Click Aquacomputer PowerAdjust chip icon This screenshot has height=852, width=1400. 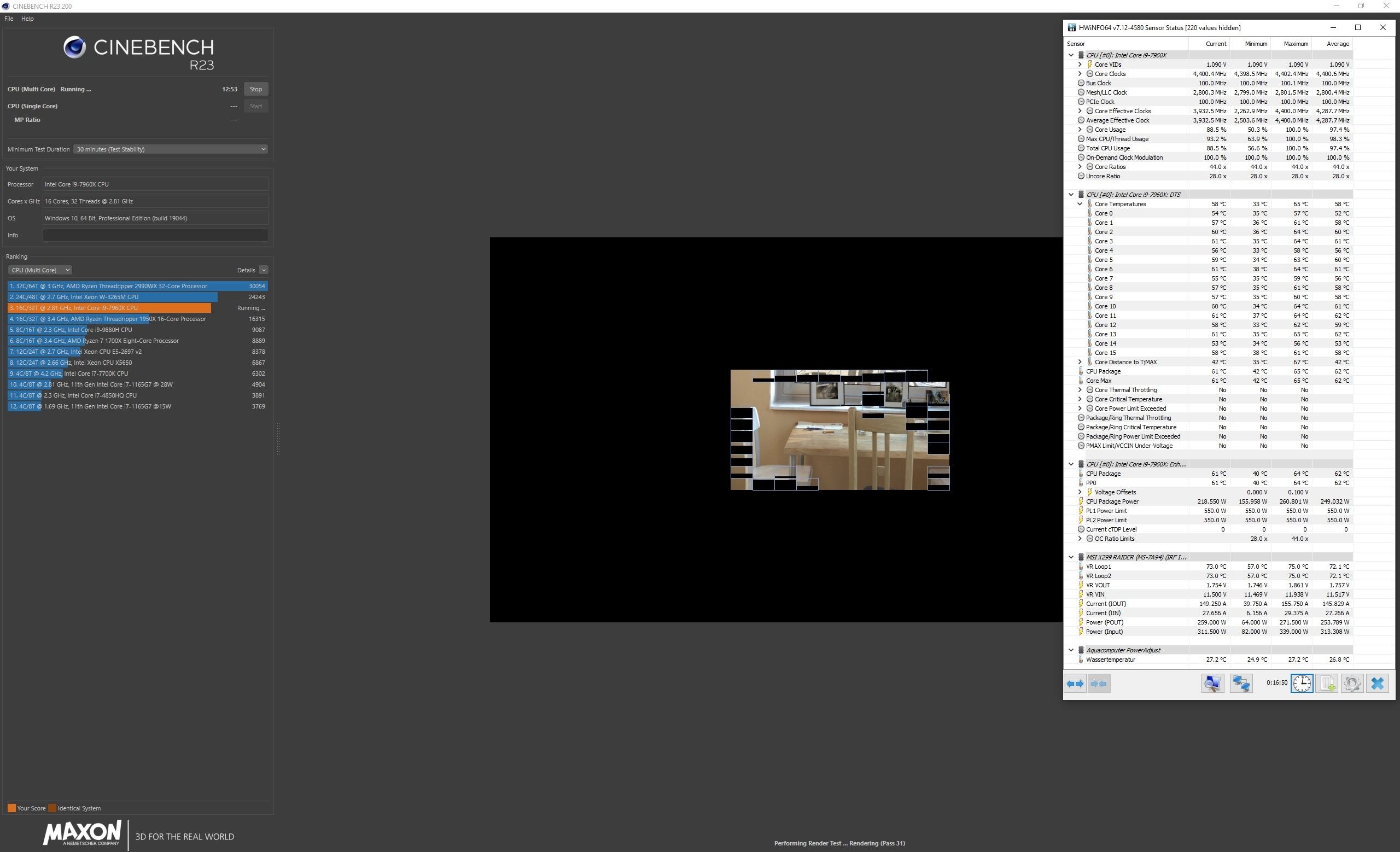(1081, 650)
